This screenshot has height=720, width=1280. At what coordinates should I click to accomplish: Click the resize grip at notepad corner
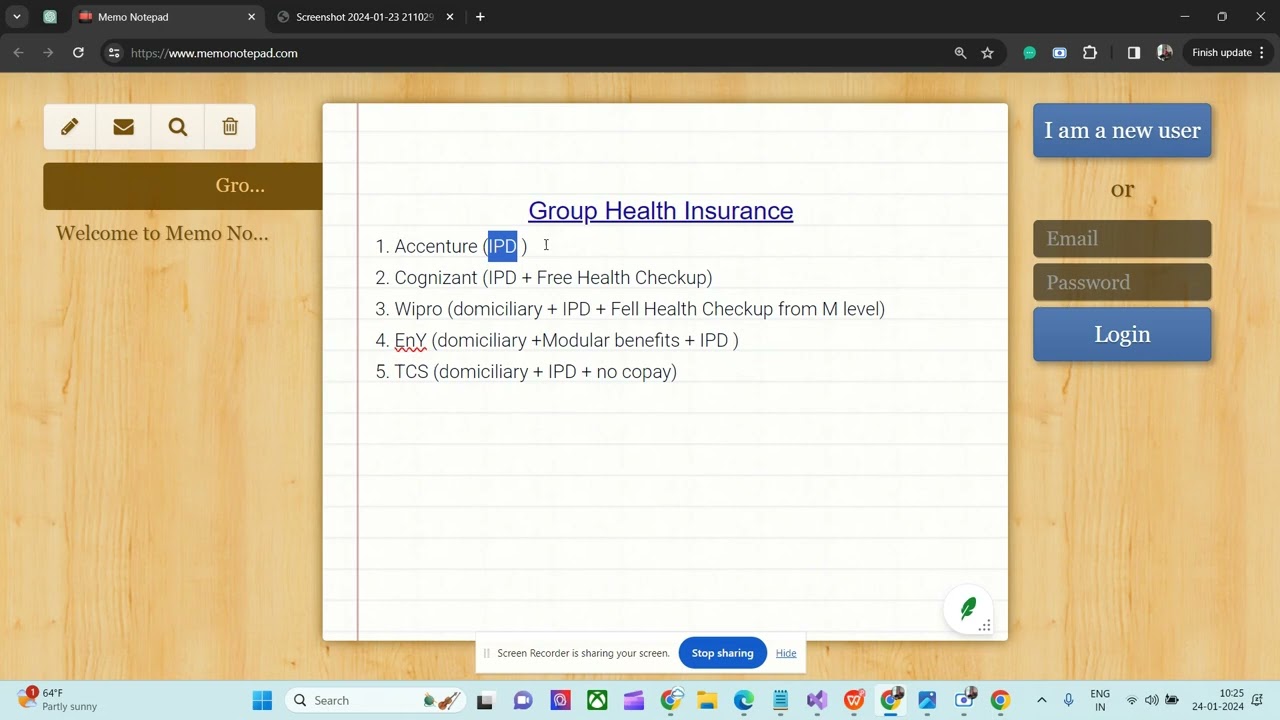pyautogui.click(x=985, y=626)
